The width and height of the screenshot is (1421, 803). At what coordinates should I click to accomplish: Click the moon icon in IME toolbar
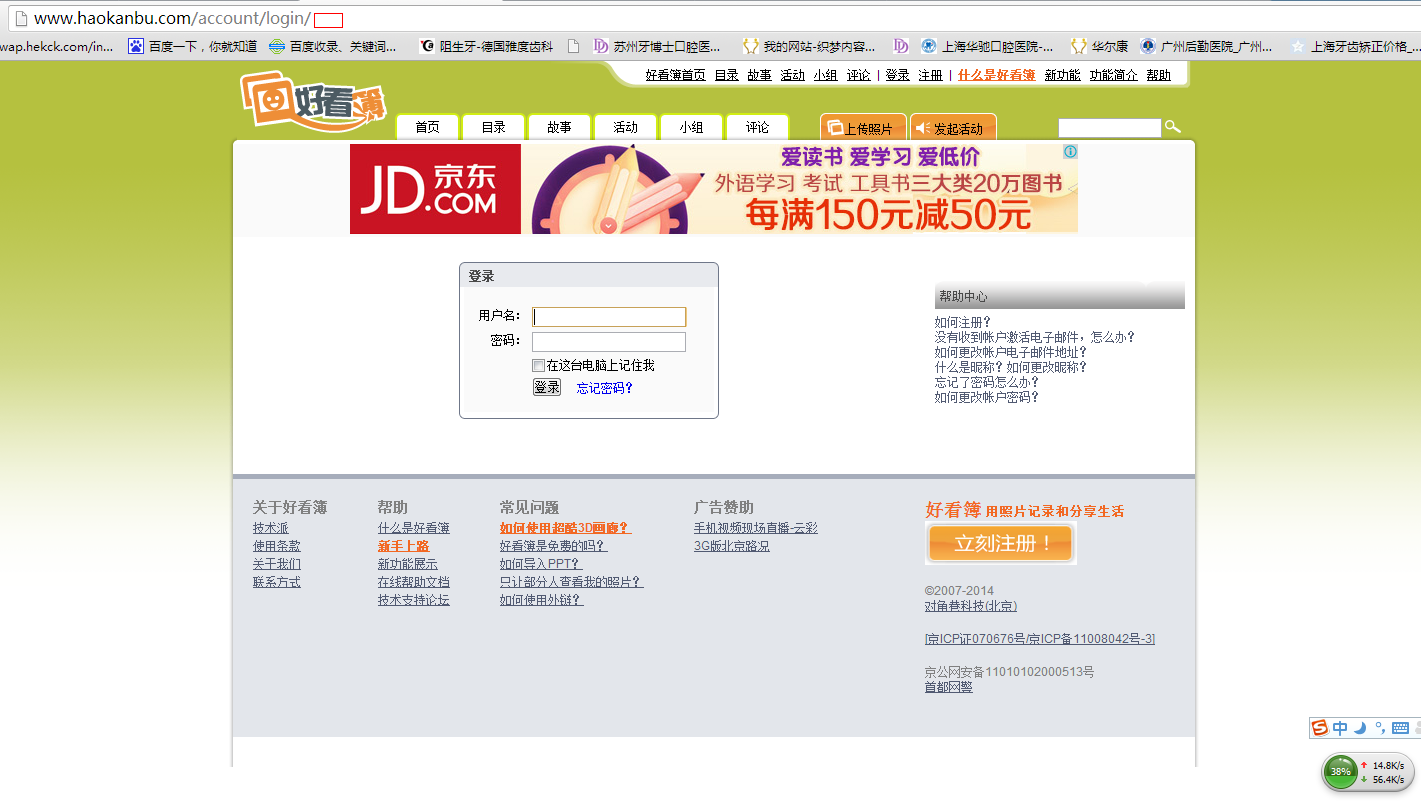[x=1360, y=728]
